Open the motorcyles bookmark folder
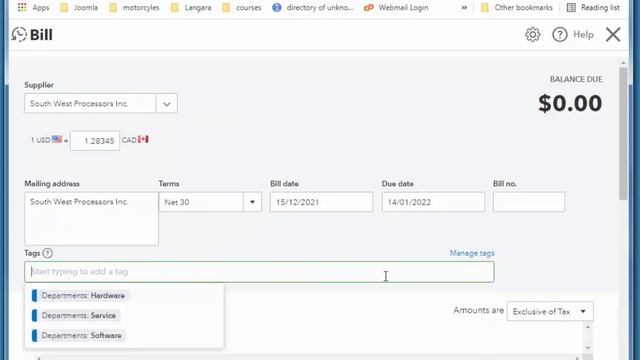 coord(134,7)
